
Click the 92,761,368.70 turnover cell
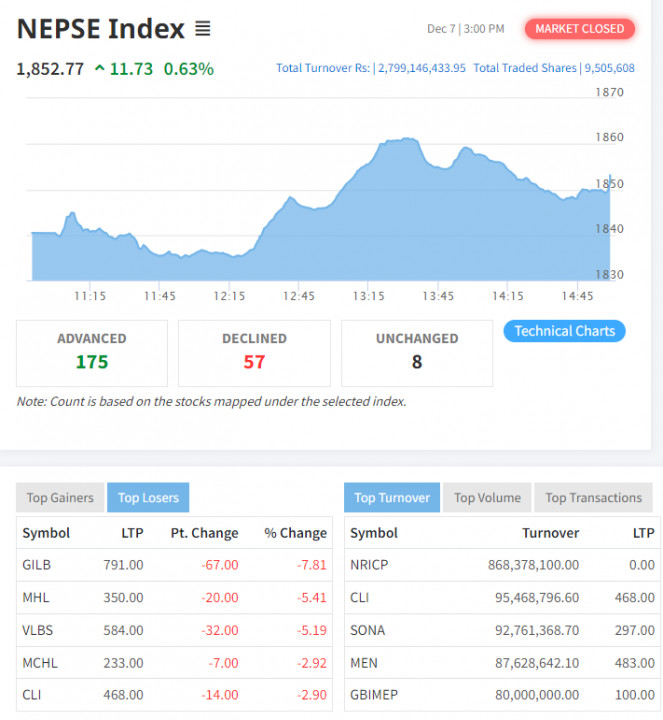(537, 630)
